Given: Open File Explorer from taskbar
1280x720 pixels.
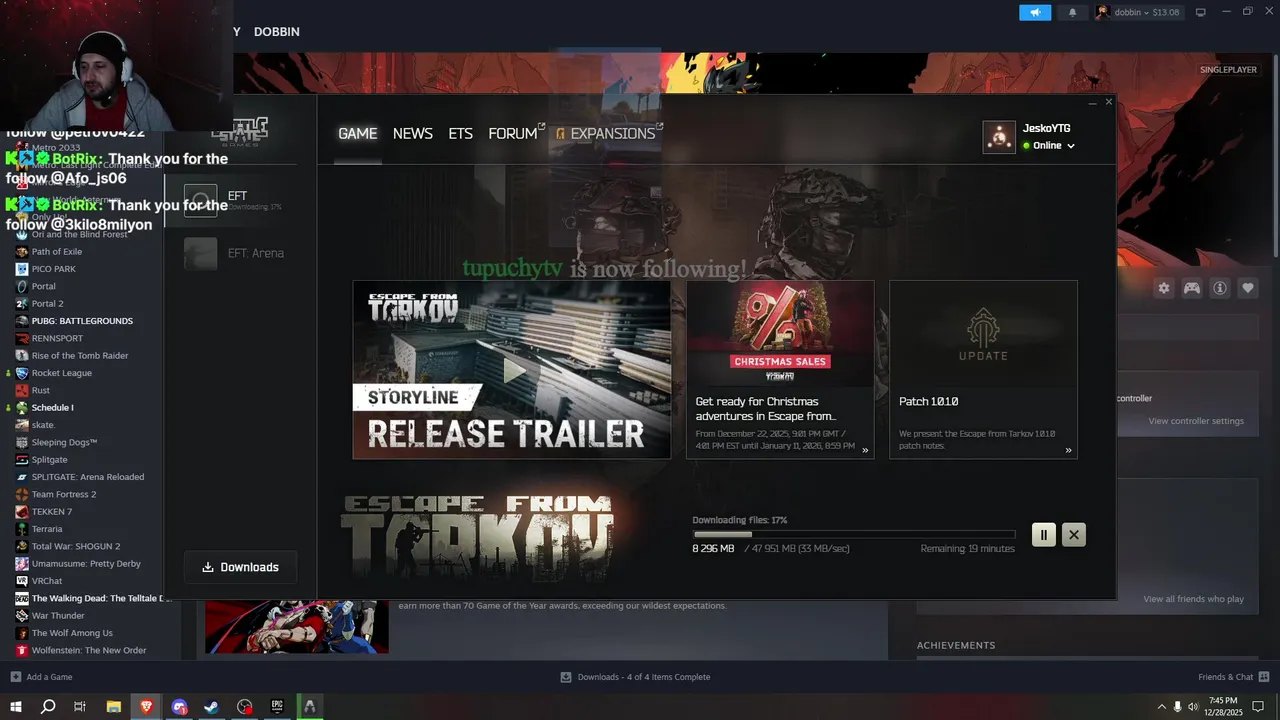Looking at the screenshot, I should click(x=114, y=707).
